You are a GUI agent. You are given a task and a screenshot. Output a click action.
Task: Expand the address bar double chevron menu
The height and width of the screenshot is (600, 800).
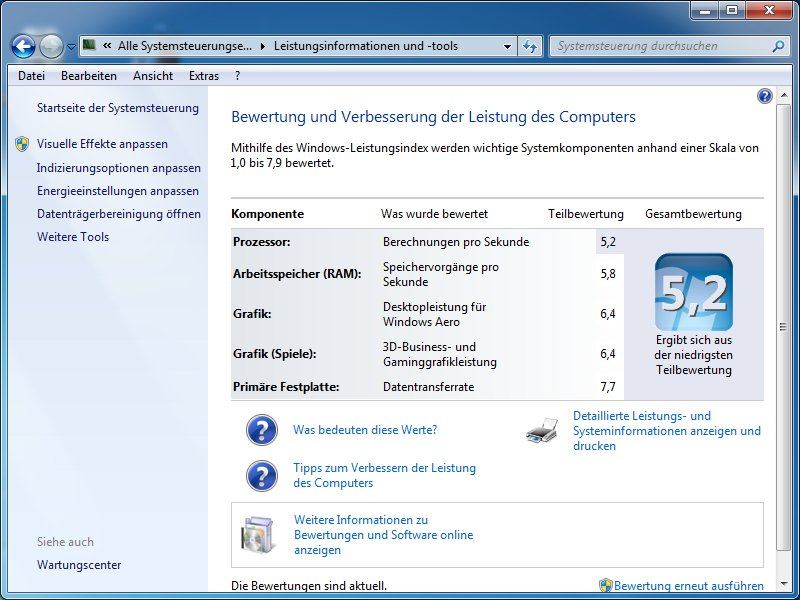click(107, 46)
